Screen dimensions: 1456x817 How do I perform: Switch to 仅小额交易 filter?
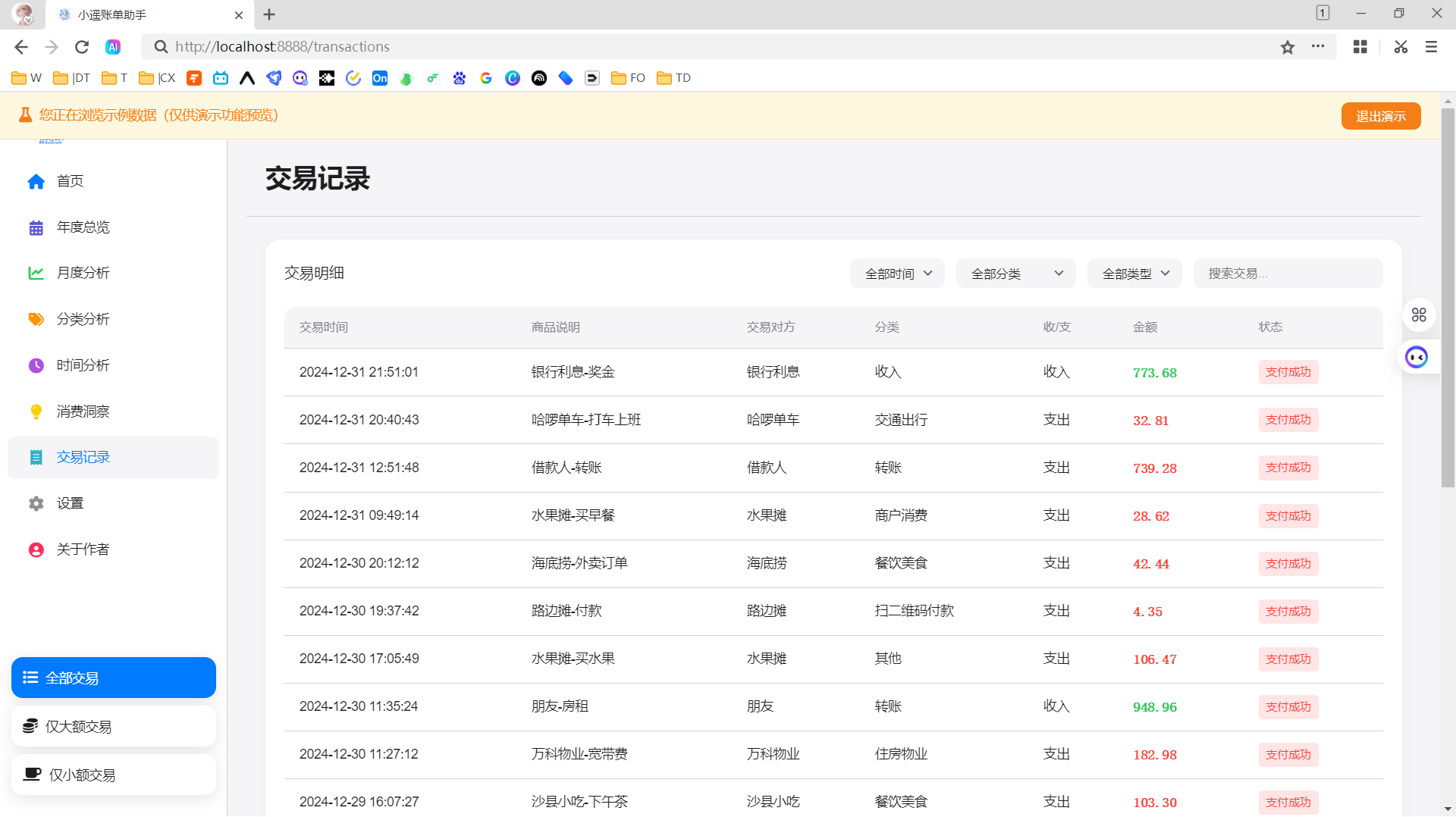point(113,775)
